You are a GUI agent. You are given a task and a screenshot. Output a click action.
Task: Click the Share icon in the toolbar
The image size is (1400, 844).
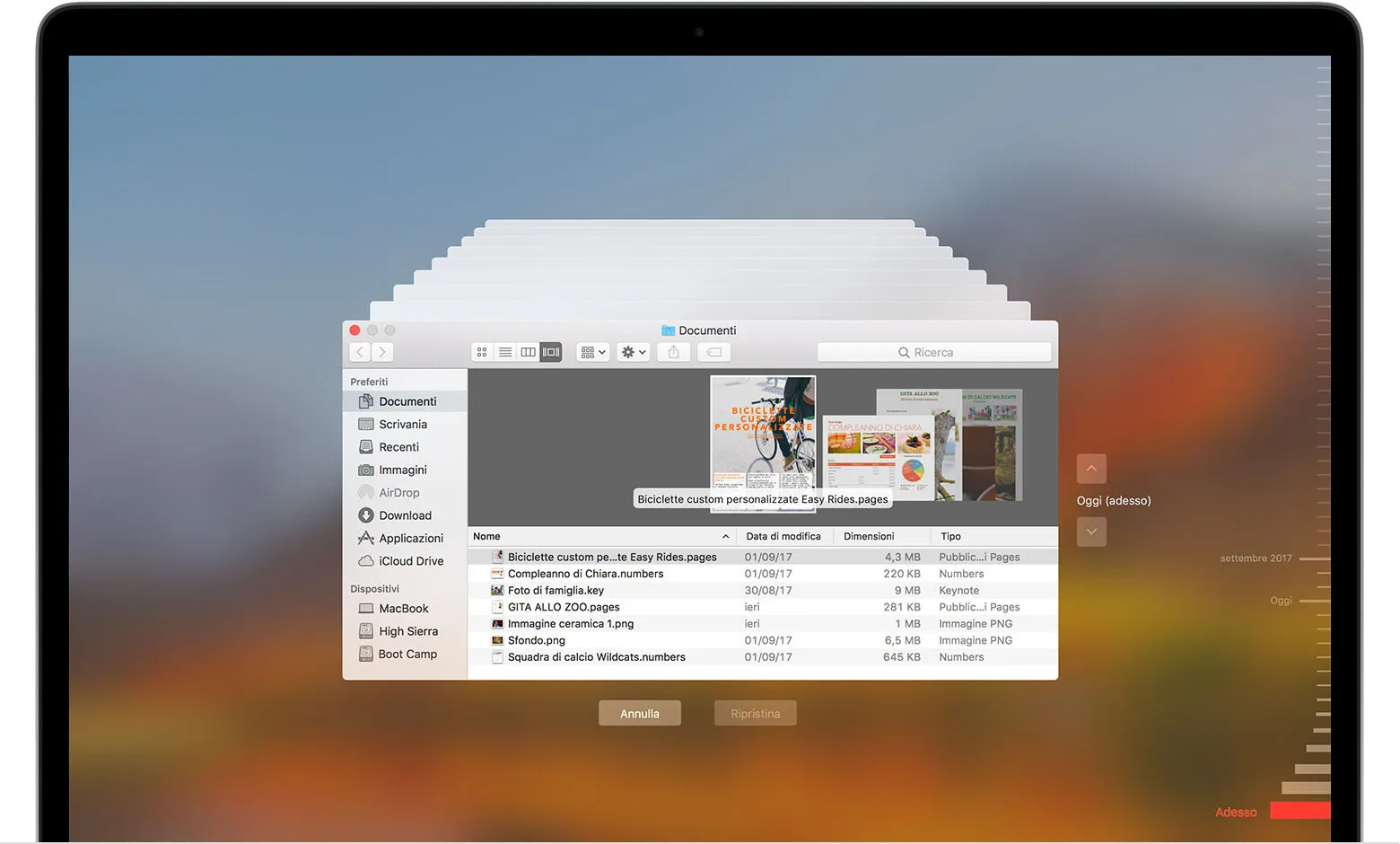(x=674, y=352)
